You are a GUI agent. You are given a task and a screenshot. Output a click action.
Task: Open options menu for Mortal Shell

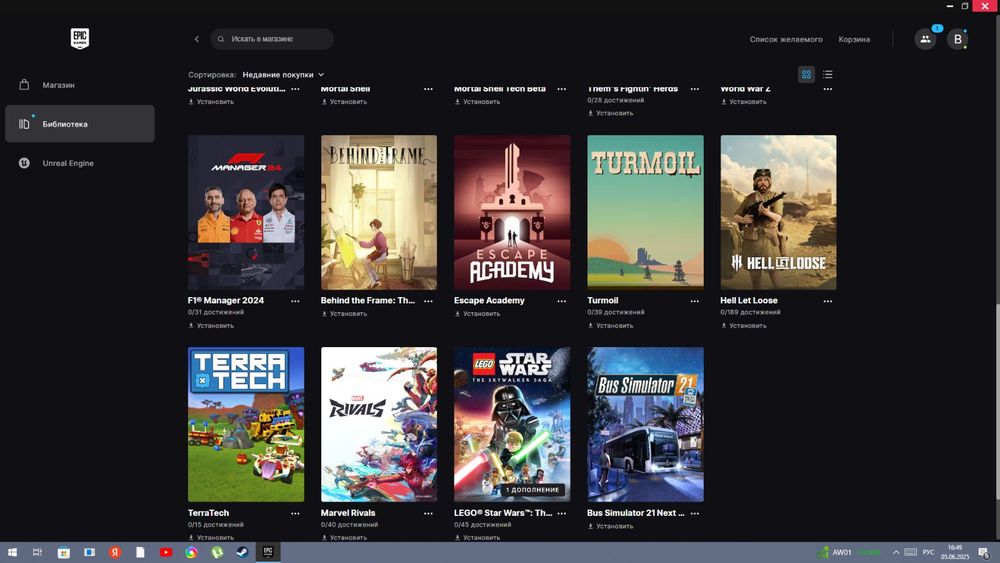click(429, 89)
